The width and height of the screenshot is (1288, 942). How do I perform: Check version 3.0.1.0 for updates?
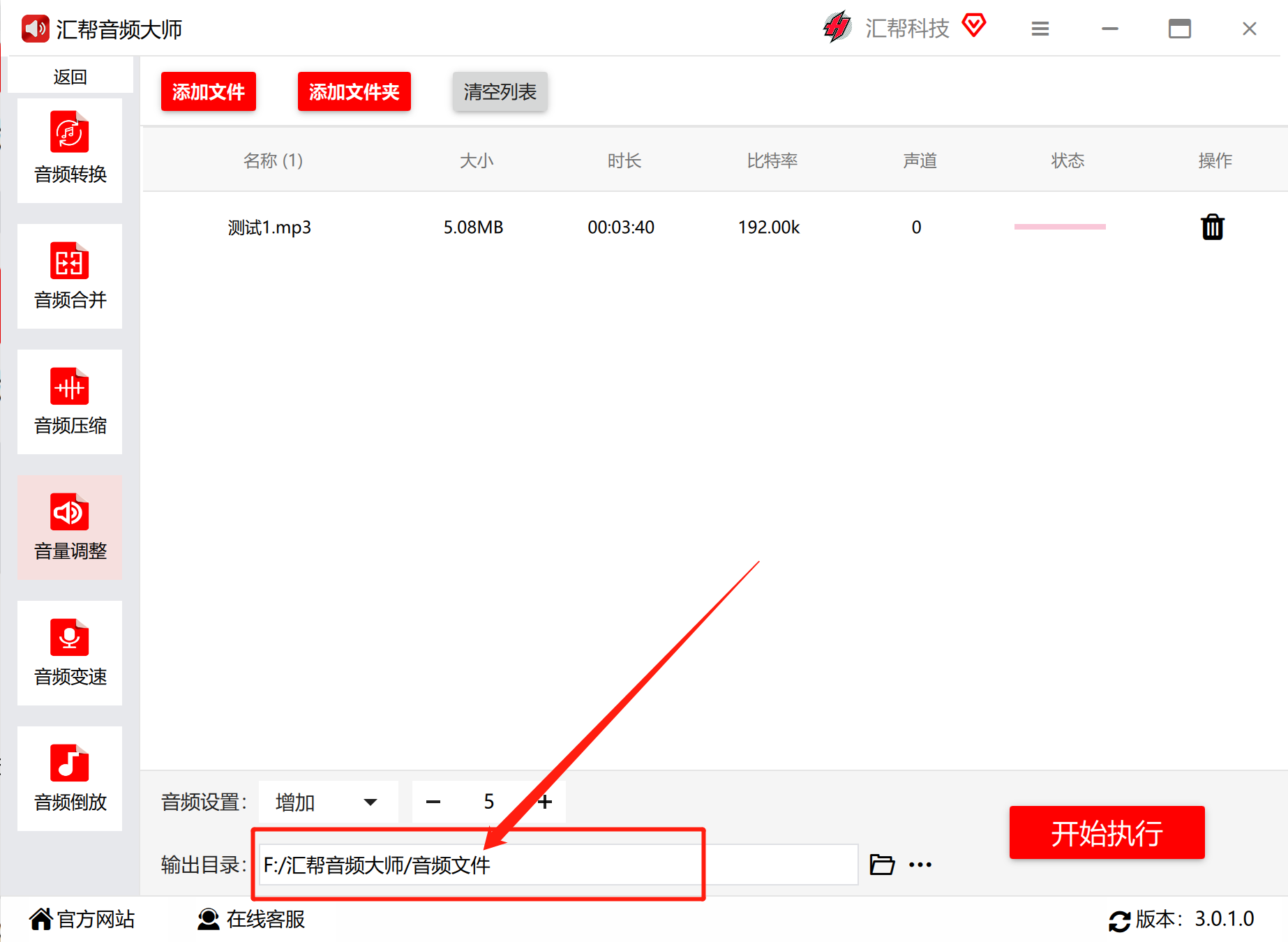click(1195, 919)
